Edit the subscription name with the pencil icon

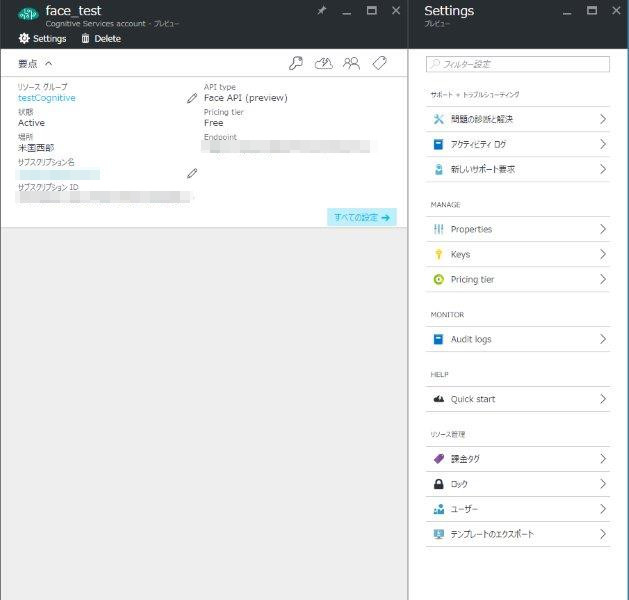click(x=192, y=173)
